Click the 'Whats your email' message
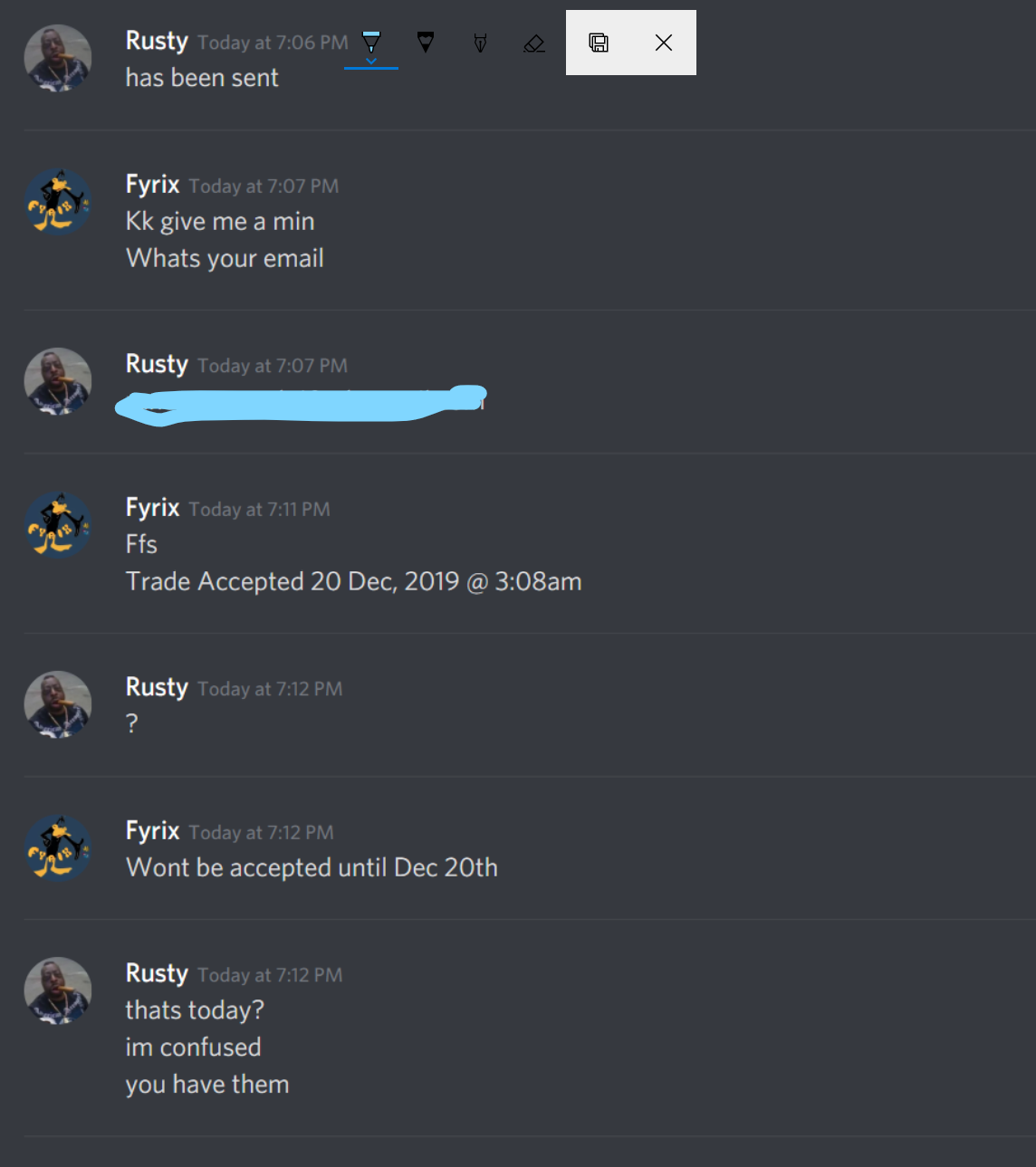 (x=225, y=259)
